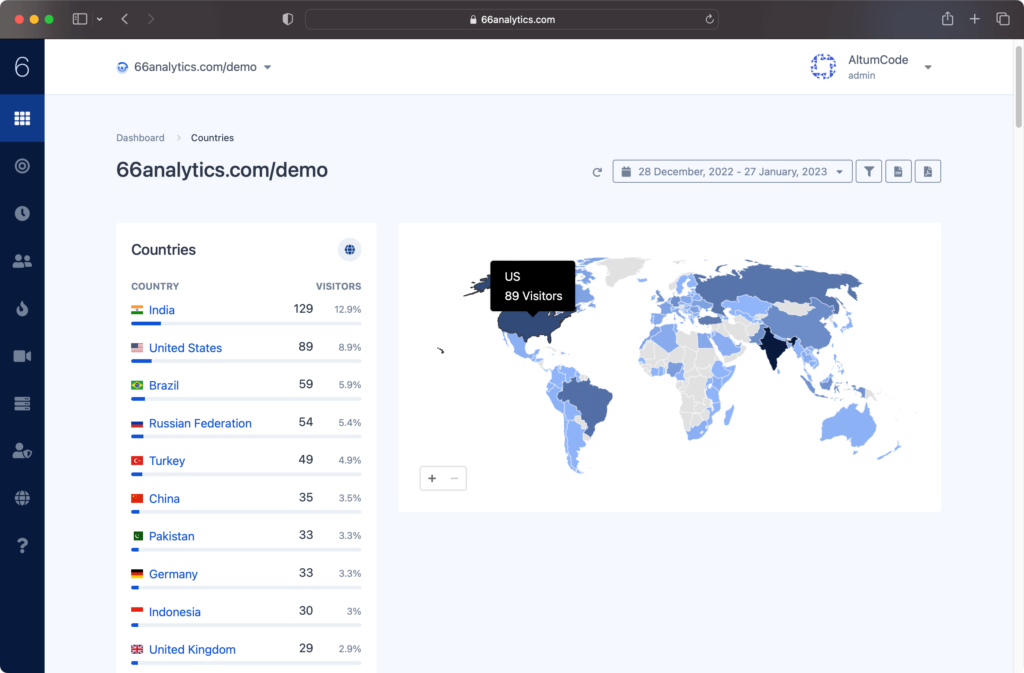Viewport: 1024px width, 673px height.
Task: Open the date range picker dropdown
Action: coord(732,172)
